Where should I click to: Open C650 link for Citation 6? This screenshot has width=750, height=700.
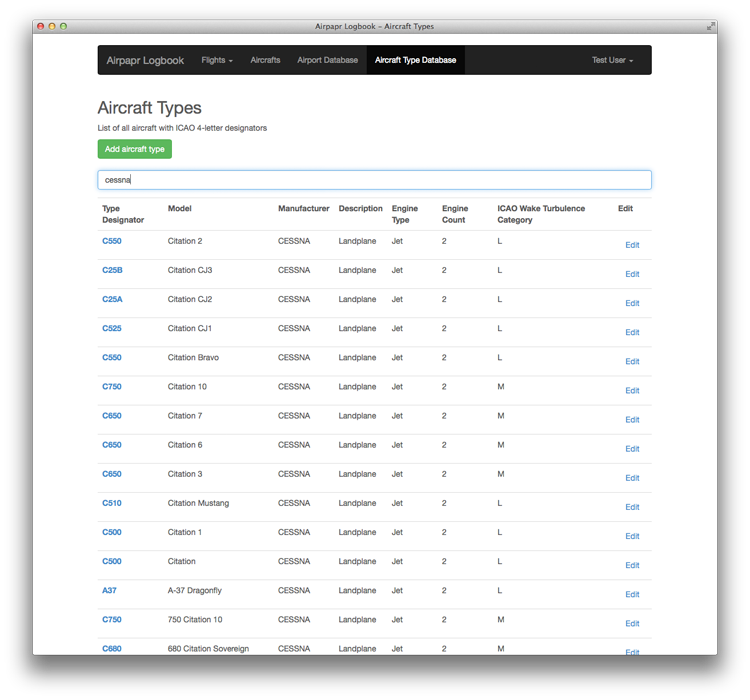(x=111, y=445)
